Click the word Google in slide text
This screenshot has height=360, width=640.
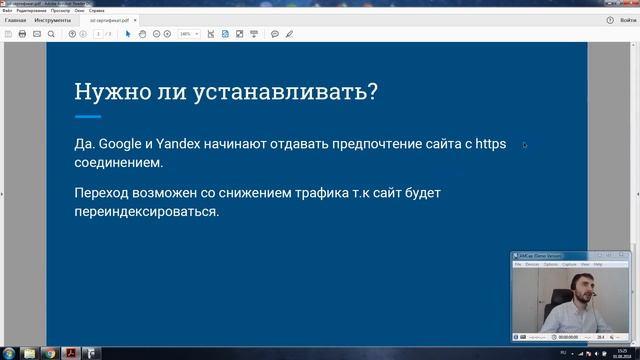coord(120,144)
